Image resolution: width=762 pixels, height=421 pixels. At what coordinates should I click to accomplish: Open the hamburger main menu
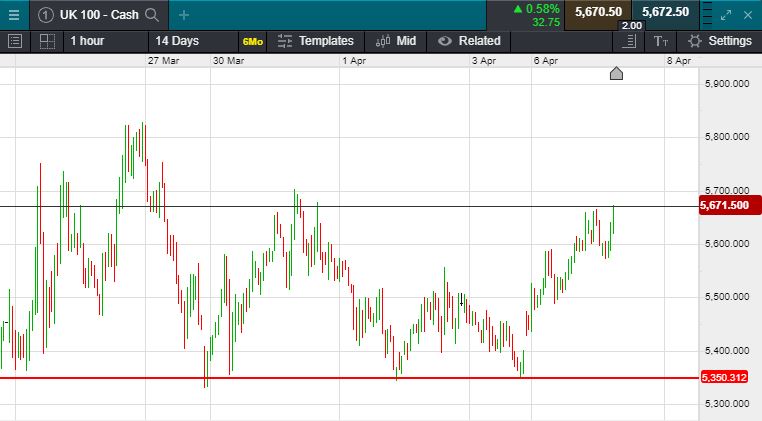[13, 14]
